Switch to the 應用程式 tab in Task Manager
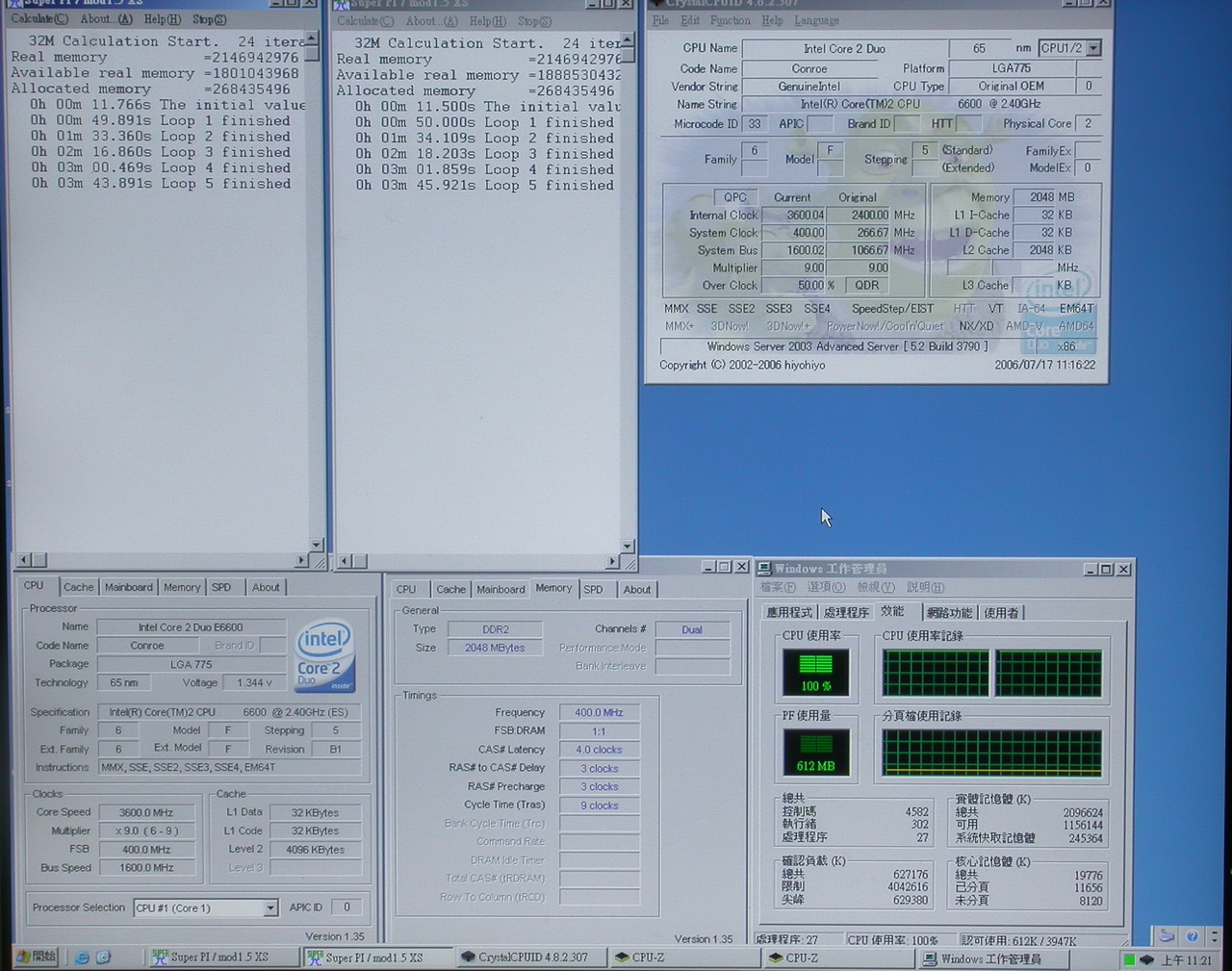 (789, 613)
